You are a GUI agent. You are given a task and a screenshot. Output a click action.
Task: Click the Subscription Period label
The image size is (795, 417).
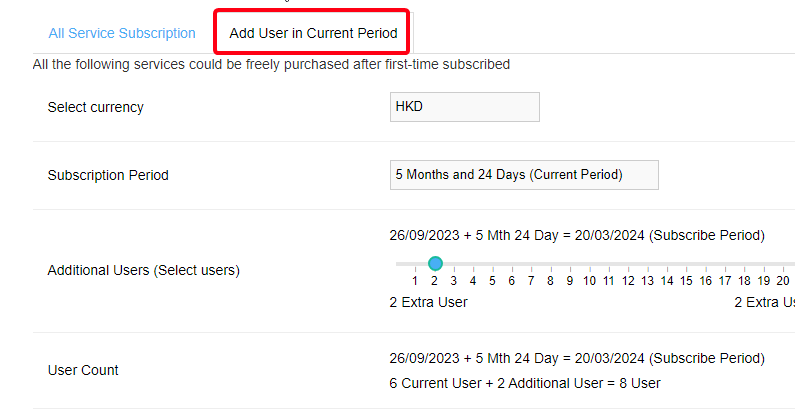click(x=108, y=175)
